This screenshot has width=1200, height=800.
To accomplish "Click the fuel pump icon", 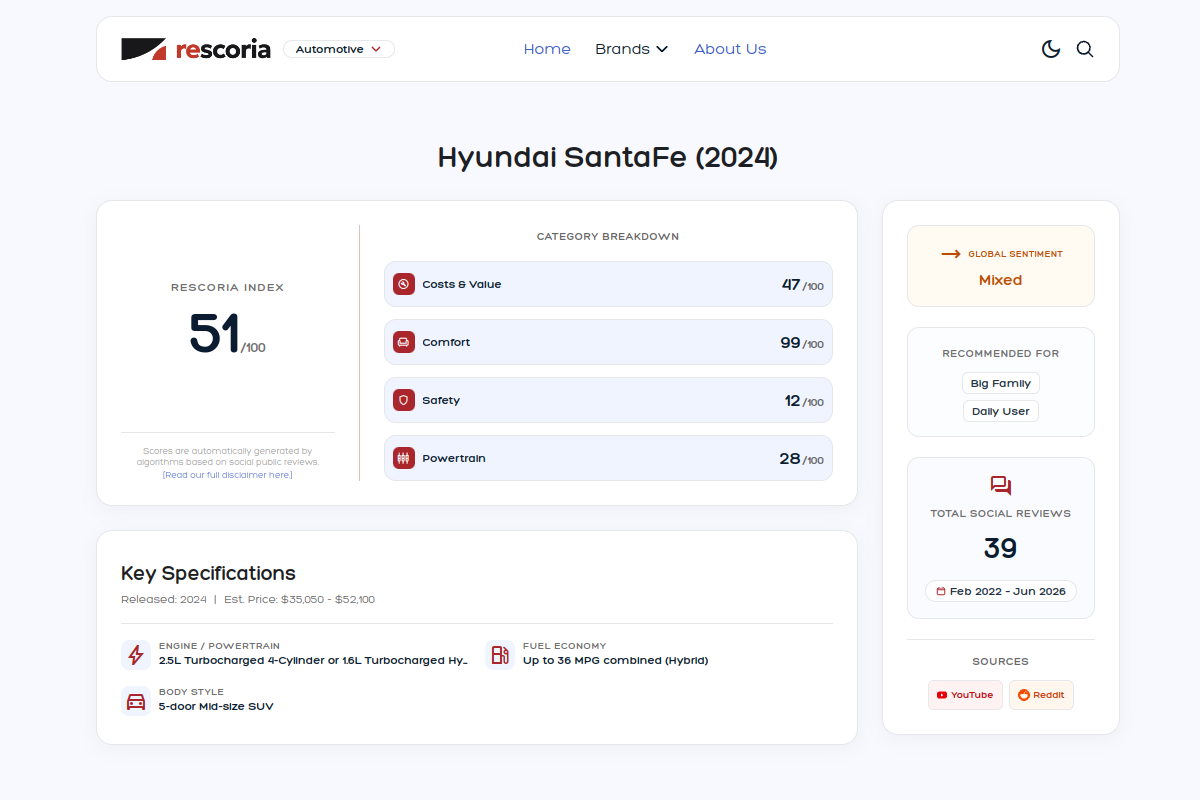I will (500, 655).
